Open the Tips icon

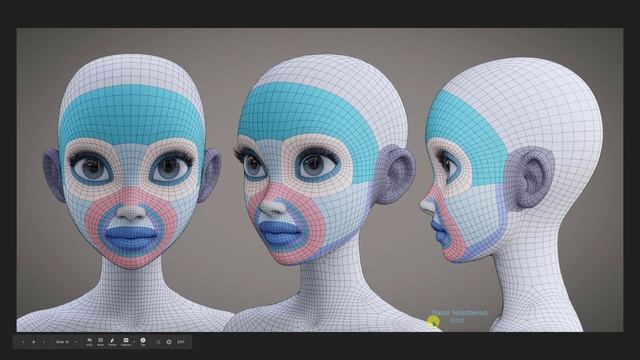pos(143,342)
